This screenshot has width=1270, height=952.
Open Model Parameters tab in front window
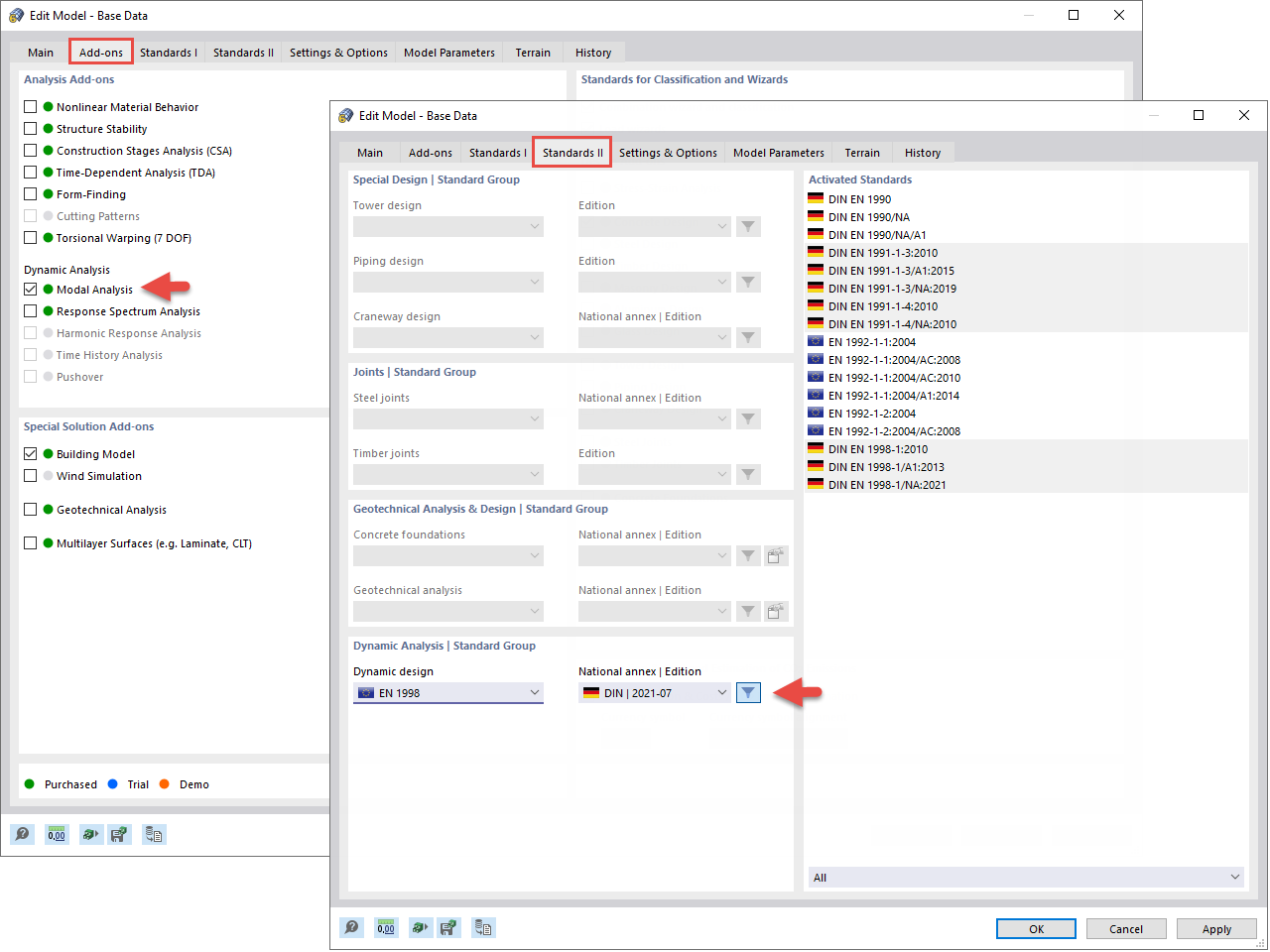(x=779, y=153)
